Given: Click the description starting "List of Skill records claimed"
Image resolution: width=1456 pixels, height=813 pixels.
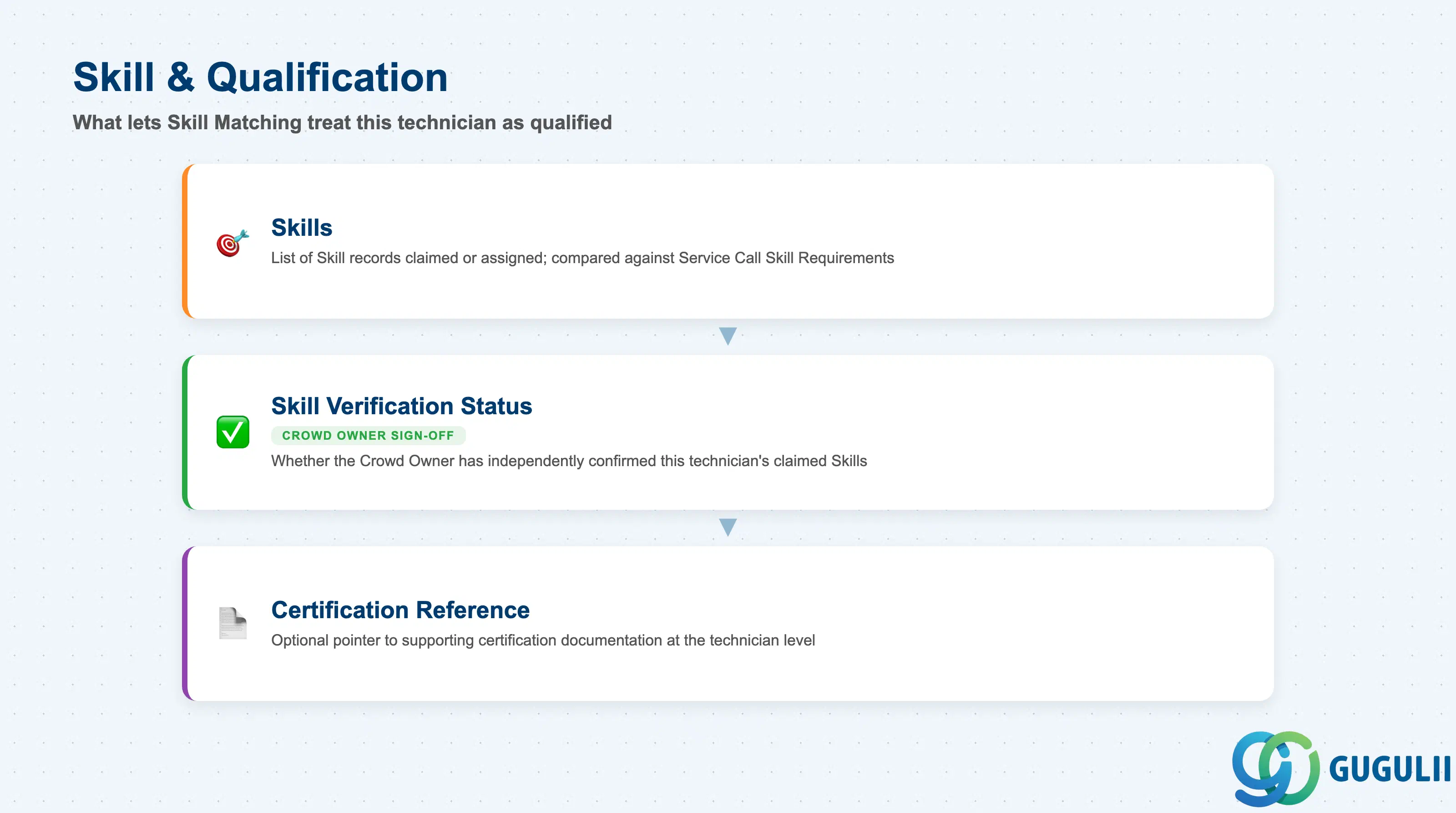Looking at the screenshot, I should pyautogui.click(x=582, y=258).
